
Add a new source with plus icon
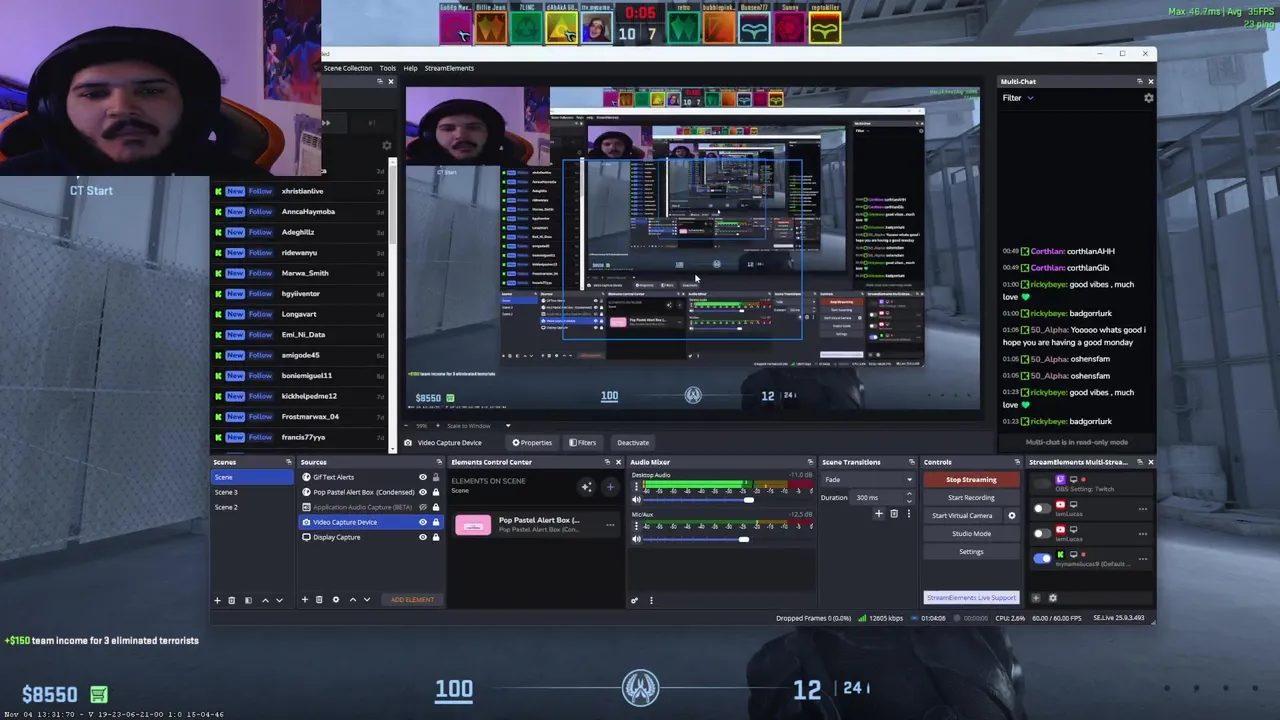[x=305, y=600]
